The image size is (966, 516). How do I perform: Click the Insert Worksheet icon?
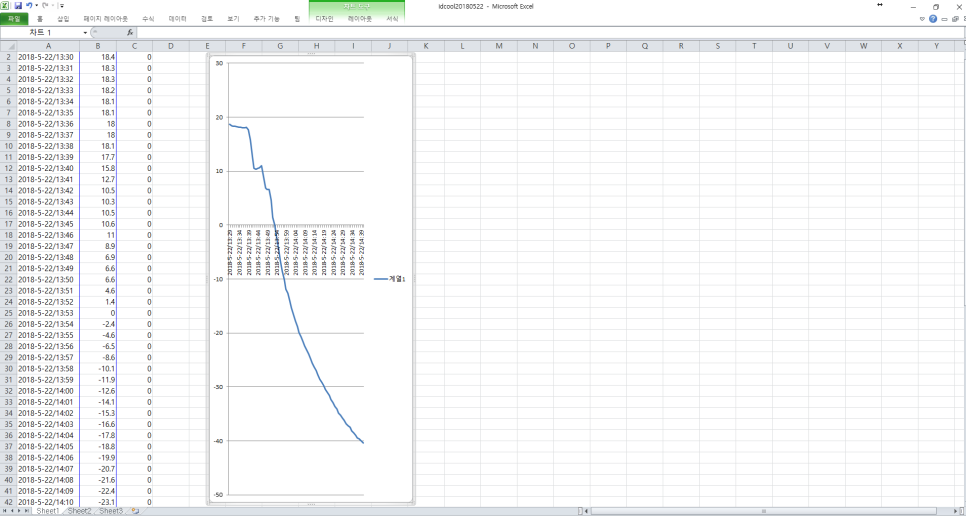click(x=136, y=511)
